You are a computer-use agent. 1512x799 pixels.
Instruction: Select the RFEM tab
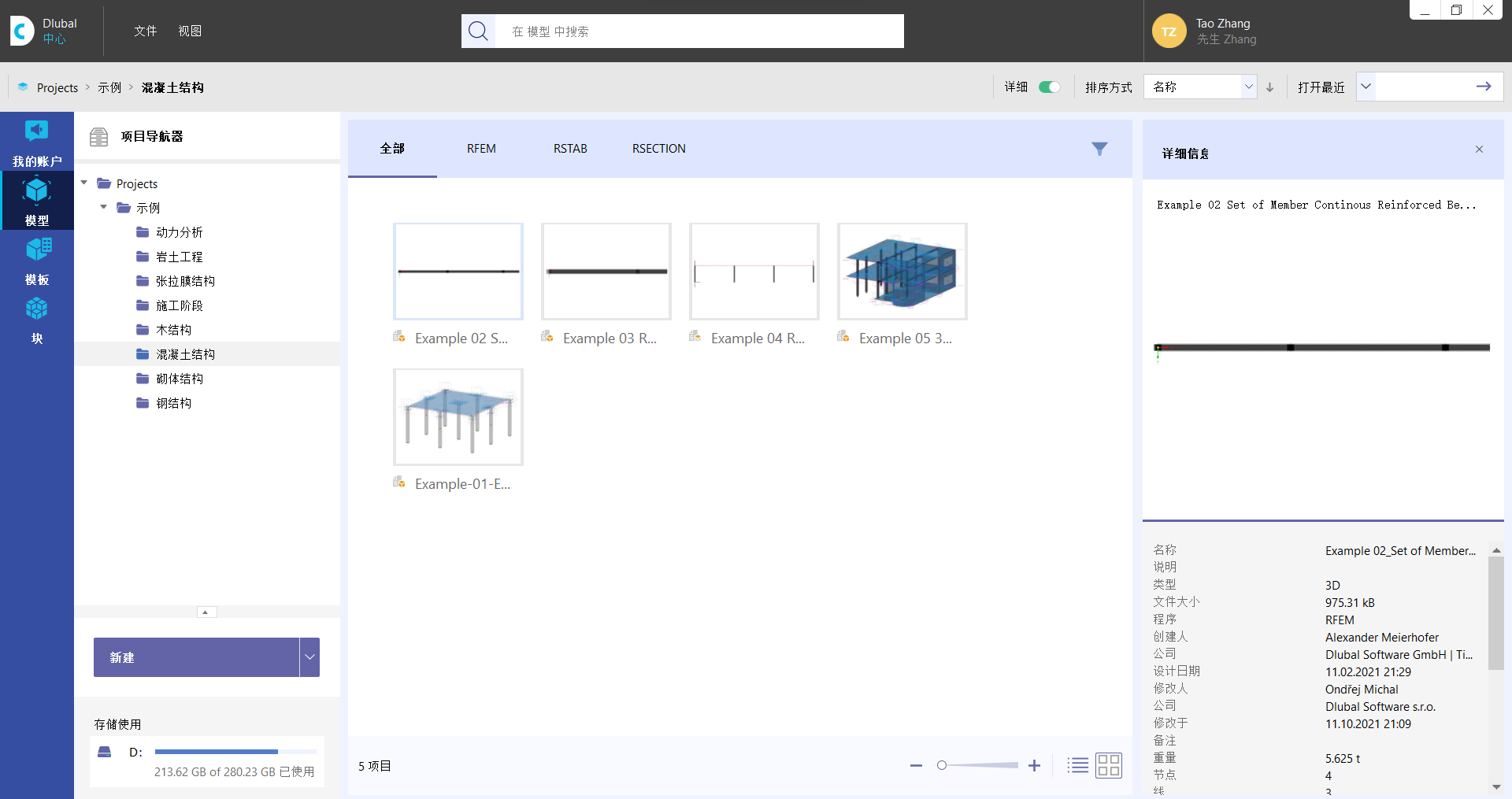coord(481,149)
